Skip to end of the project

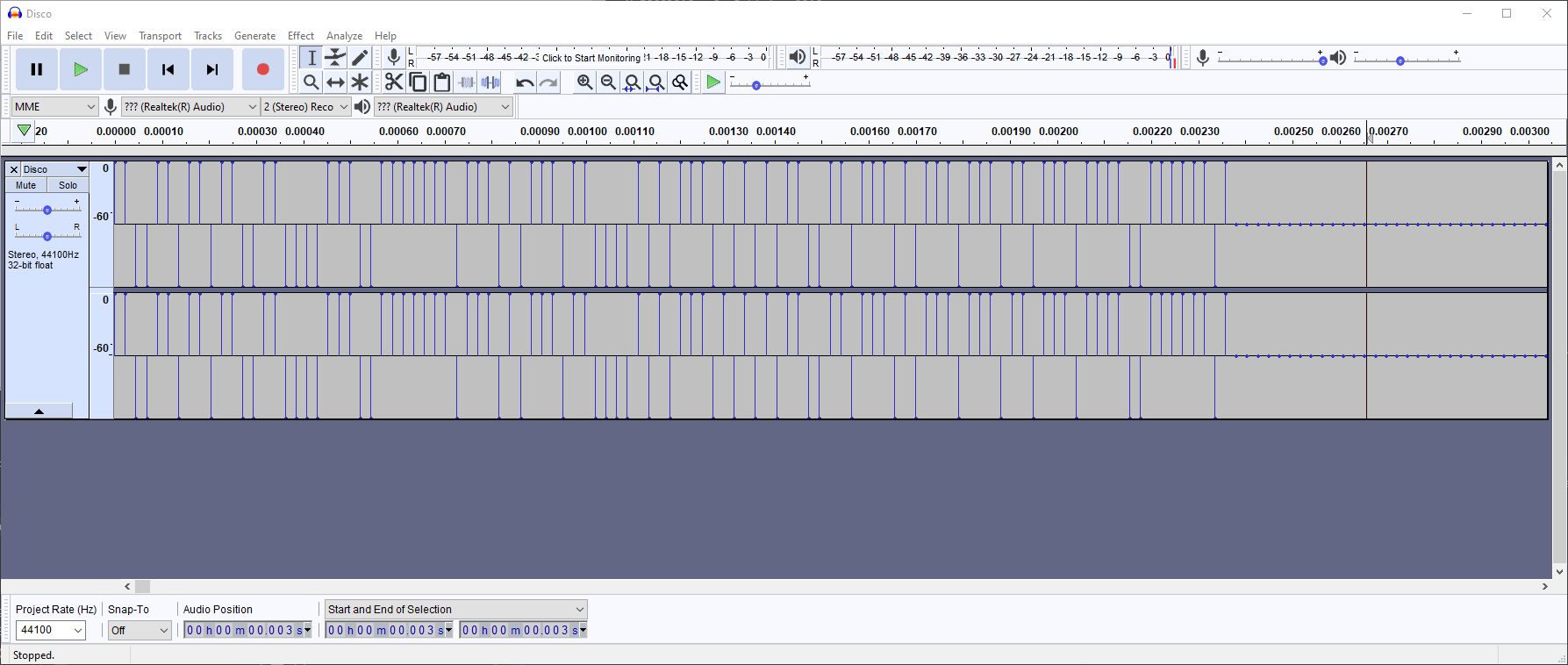click(212, 69)
